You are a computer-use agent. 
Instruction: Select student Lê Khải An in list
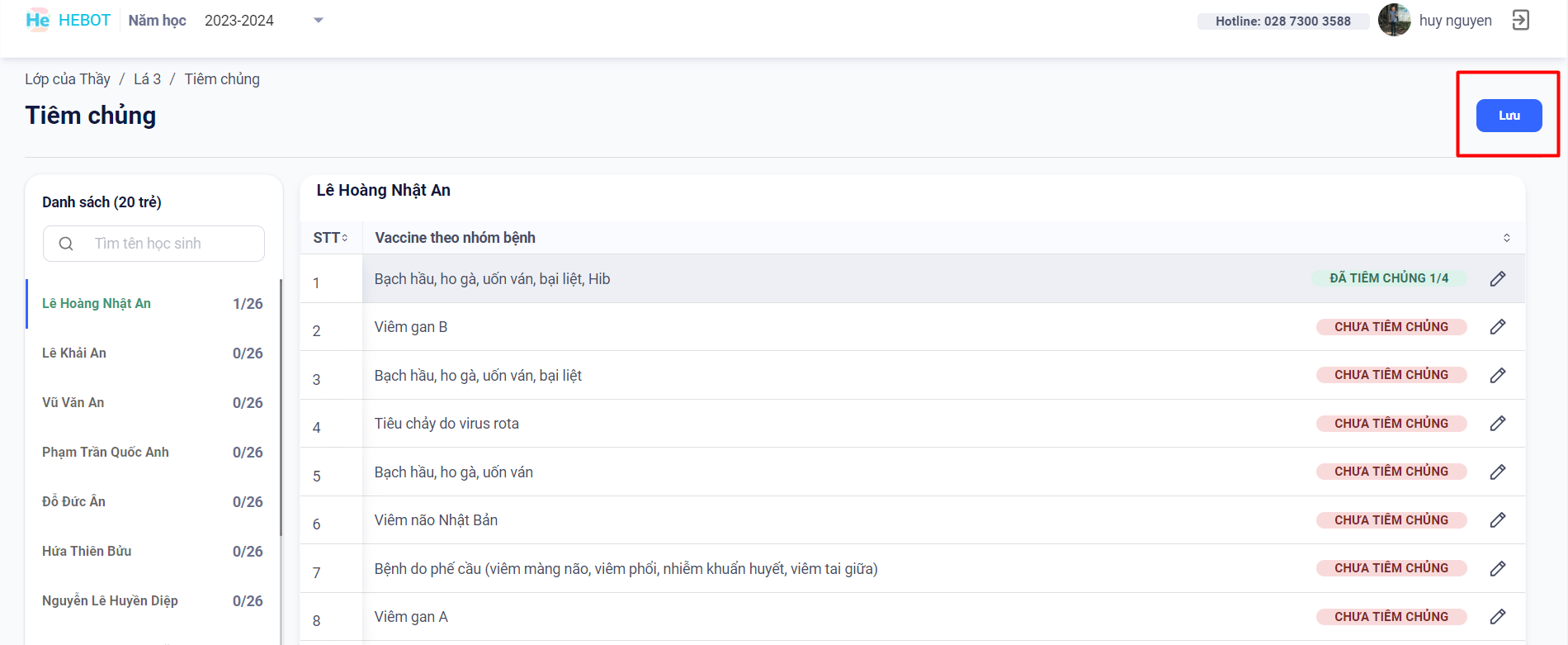point(74,353)
